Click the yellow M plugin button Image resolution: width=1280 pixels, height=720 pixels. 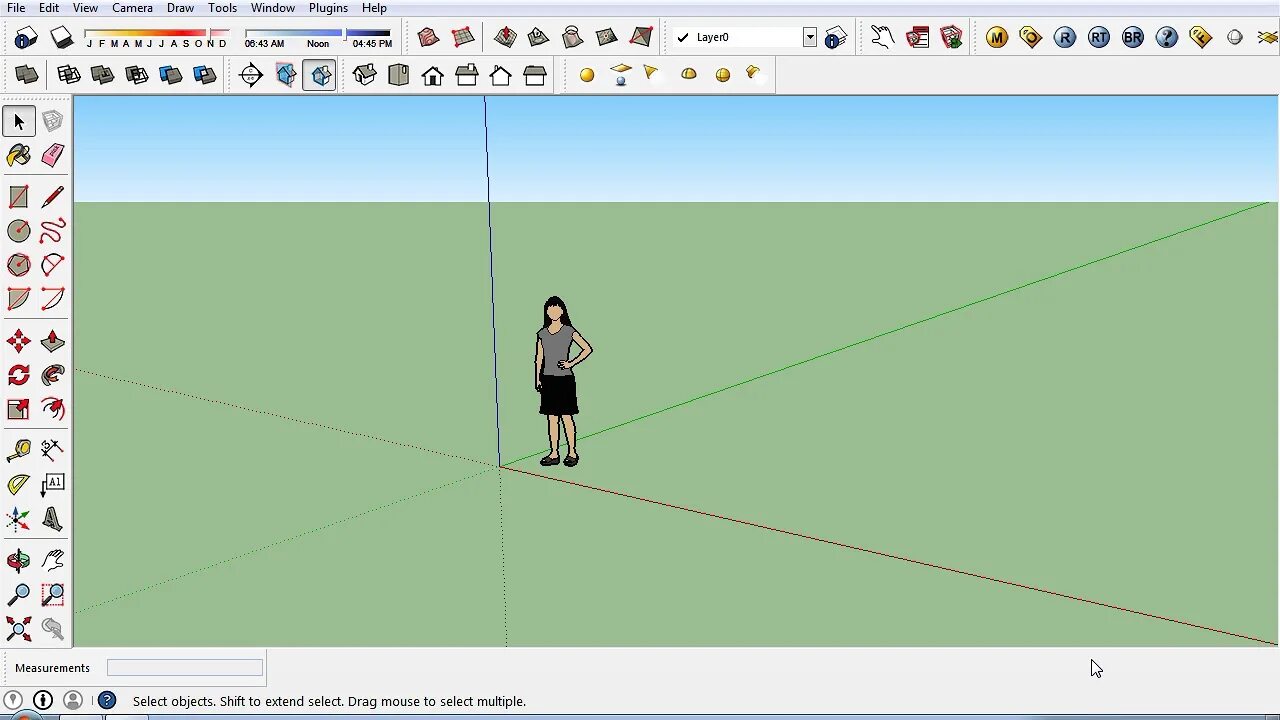click(996, 38)
